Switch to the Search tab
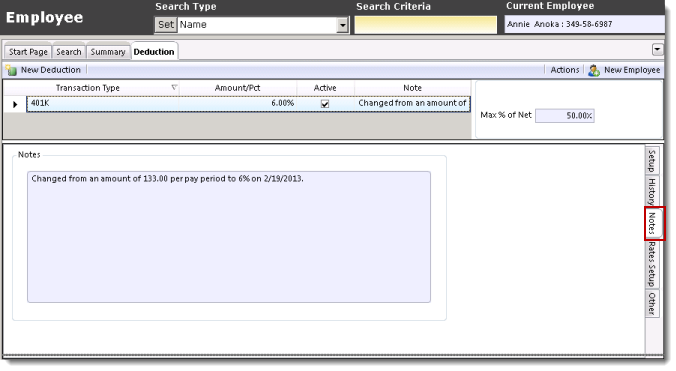The image size is (676, 371). (x=69, y=52)
